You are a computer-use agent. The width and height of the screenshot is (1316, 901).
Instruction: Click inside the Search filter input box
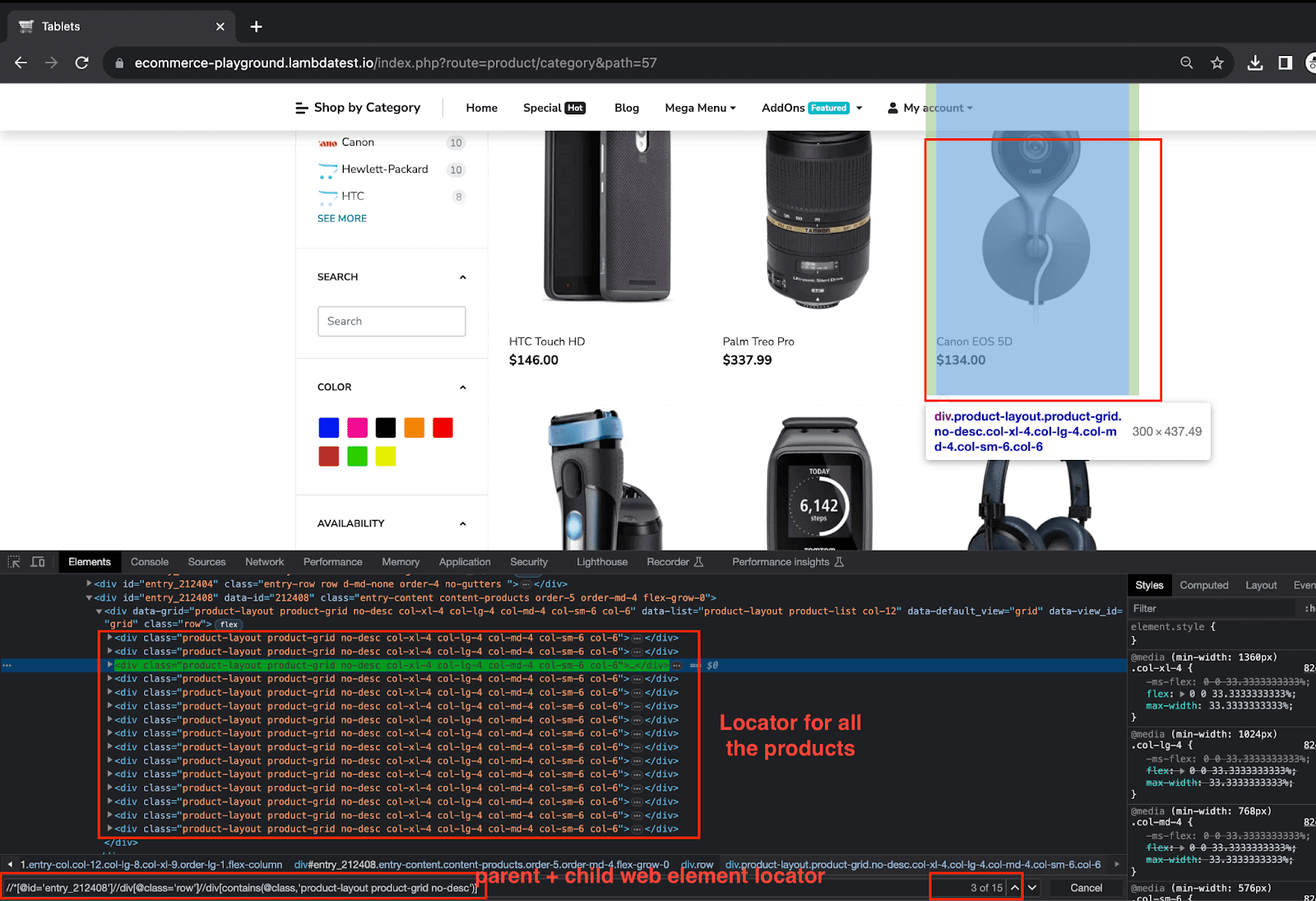click(x=392, y=321)
